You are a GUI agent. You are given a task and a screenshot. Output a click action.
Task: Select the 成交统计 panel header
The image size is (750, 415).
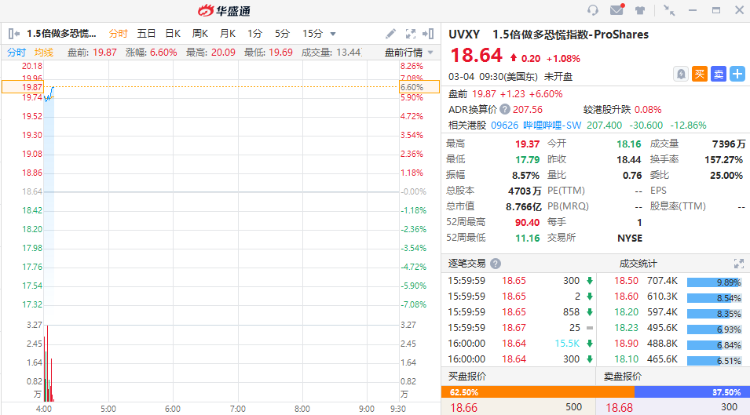tap(638, 263)
